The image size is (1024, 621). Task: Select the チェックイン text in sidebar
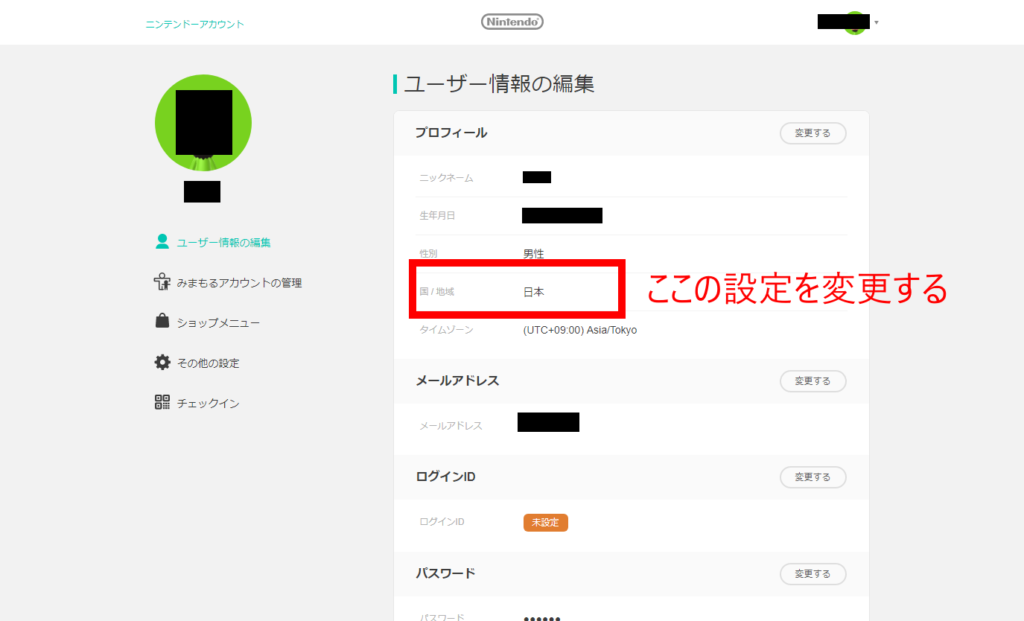tap(208, 403)
